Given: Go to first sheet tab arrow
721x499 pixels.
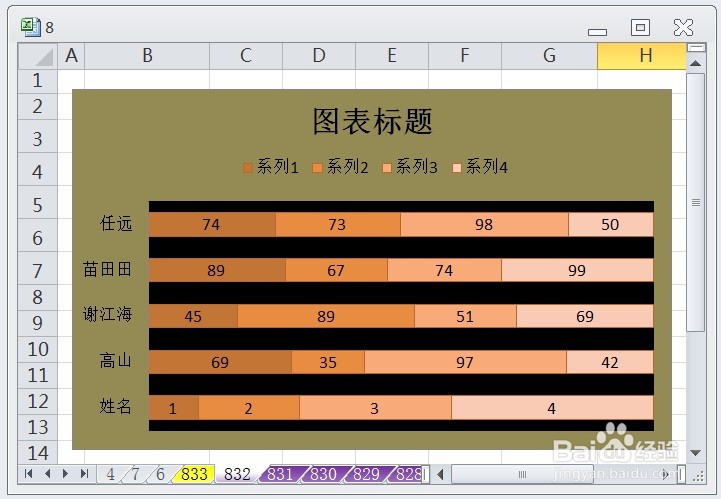Looking at the screenshot, I should pyautogui.click(x=29, y=474).
